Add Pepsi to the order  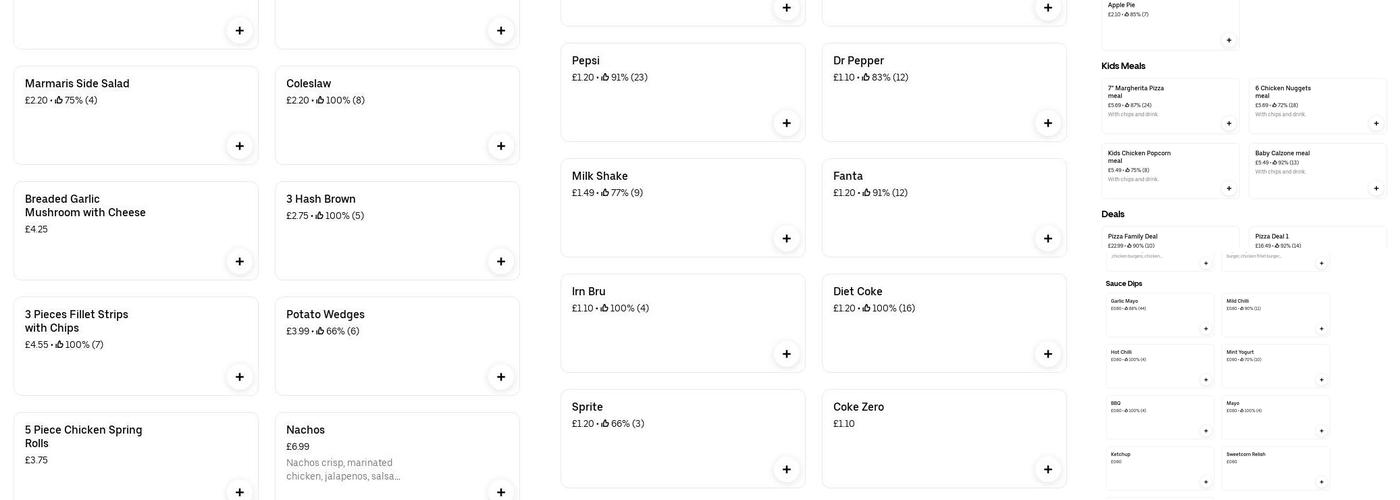786,123
